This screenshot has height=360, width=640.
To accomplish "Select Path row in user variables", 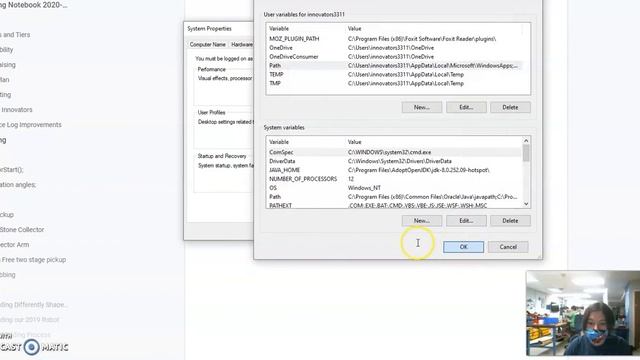I will point(394,66).
